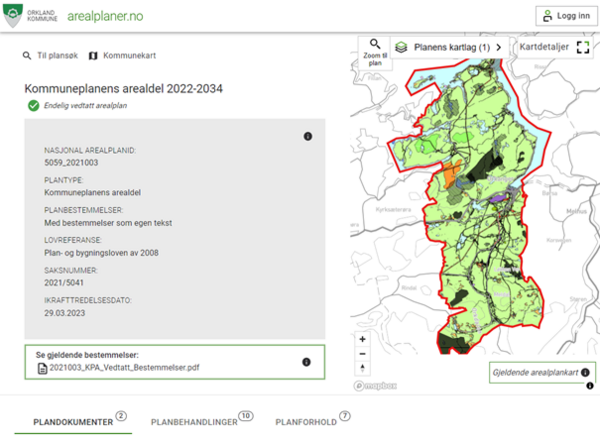Screen dimensions: 600x445
Task: Click the Zoom til plan magnifier icon
Action: click(374, 45)
